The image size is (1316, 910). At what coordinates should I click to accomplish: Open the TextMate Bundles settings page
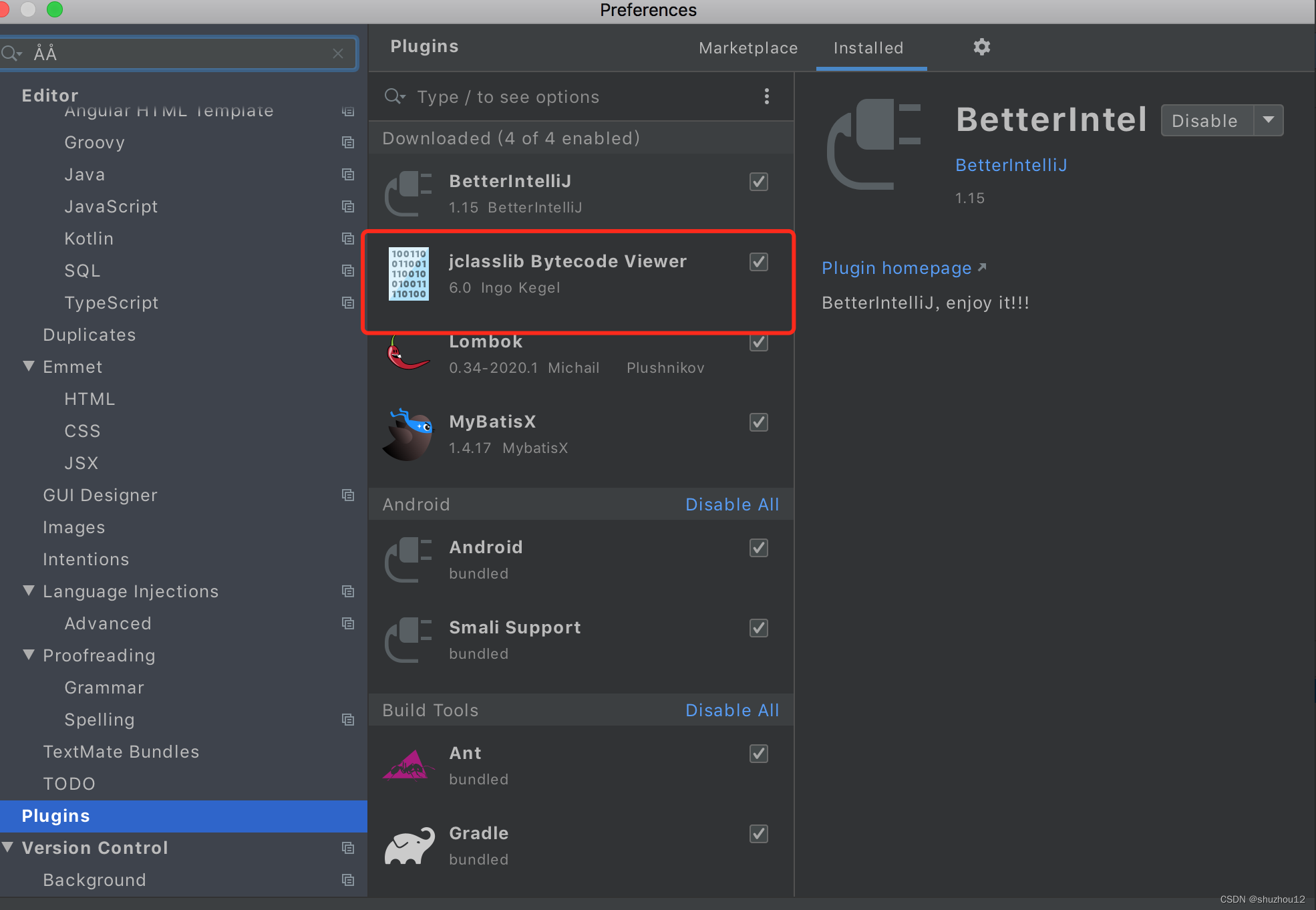[x=121, y=752]
